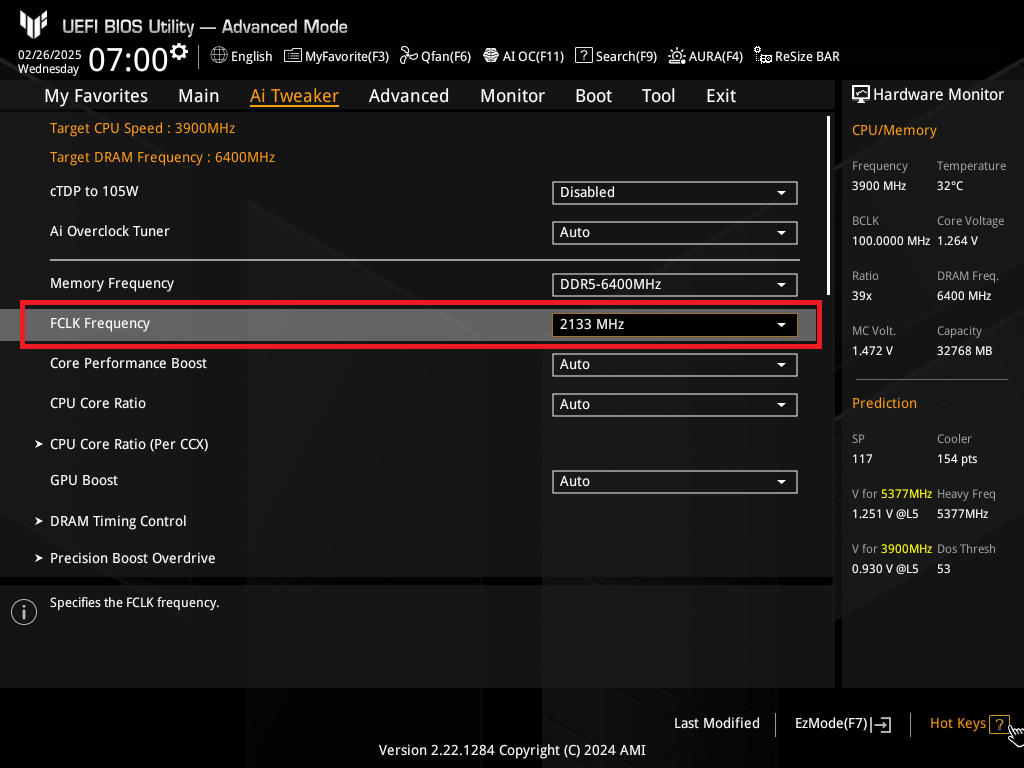Click the 100.0000 MHz BCLK value
This screenshot has width=1024, height=768.
coord(891,241)
